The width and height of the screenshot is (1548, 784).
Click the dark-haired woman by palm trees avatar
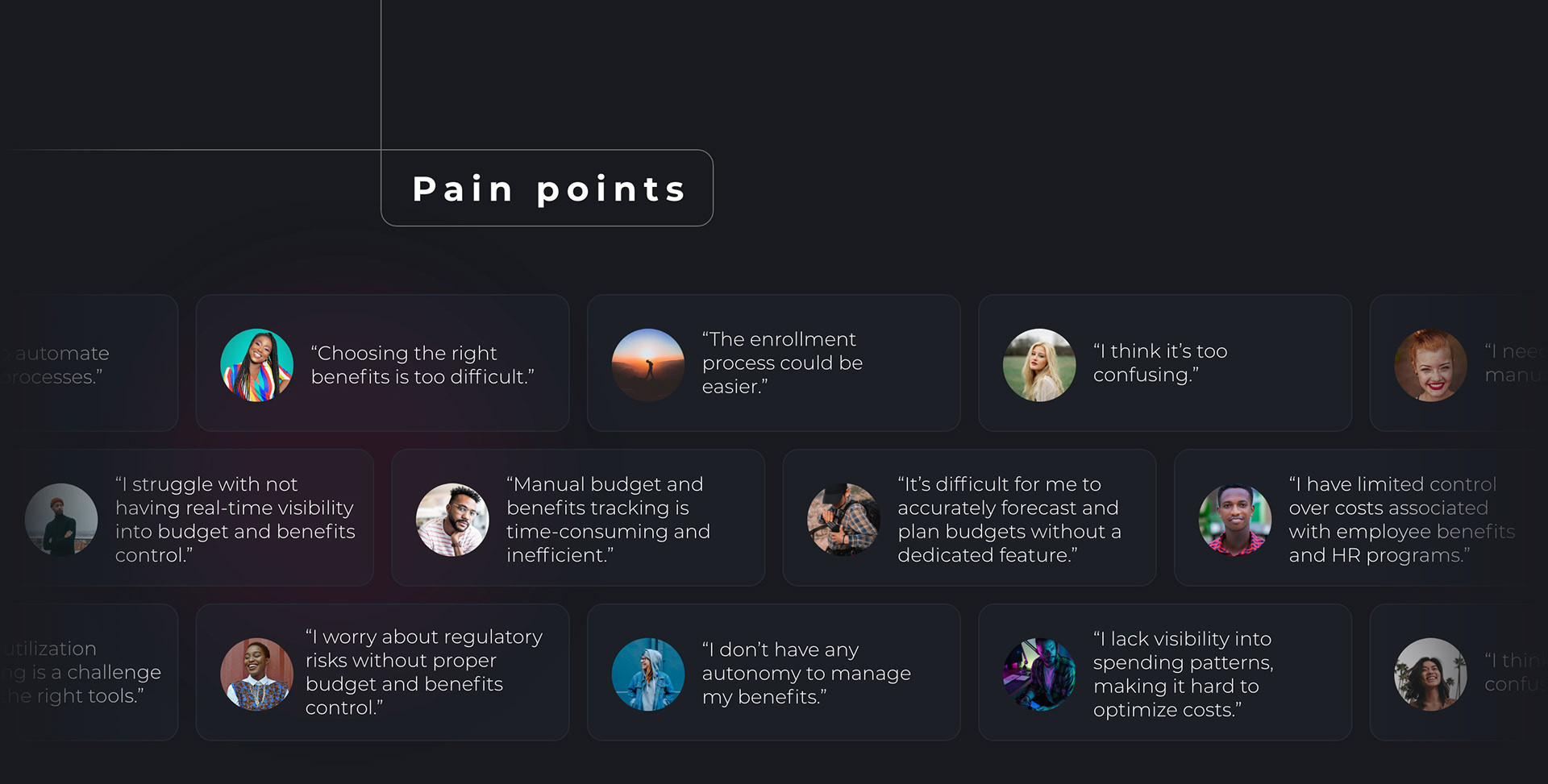pos(1431,674)
